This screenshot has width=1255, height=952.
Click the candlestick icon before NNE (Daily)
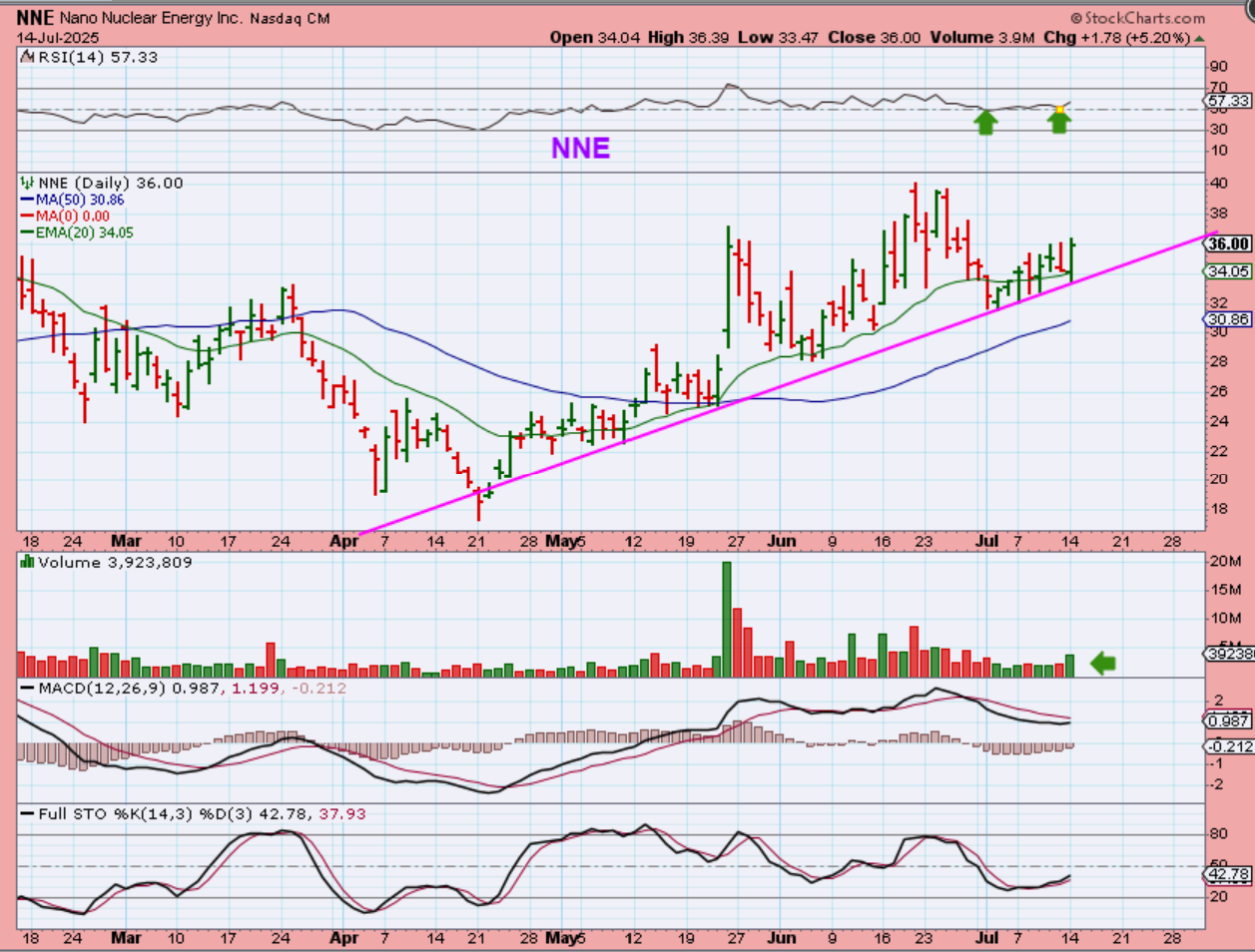(x=25, y=183)
